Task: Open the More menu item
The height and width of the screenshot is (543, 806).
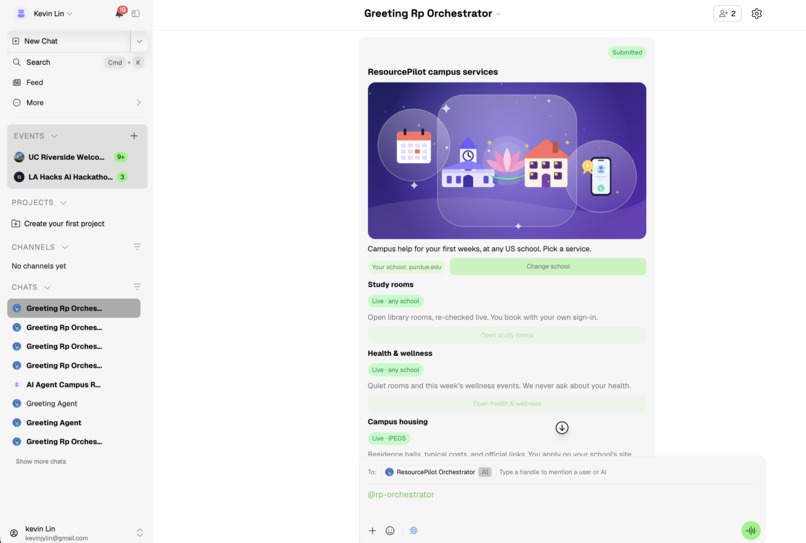Action: (77, 102)
